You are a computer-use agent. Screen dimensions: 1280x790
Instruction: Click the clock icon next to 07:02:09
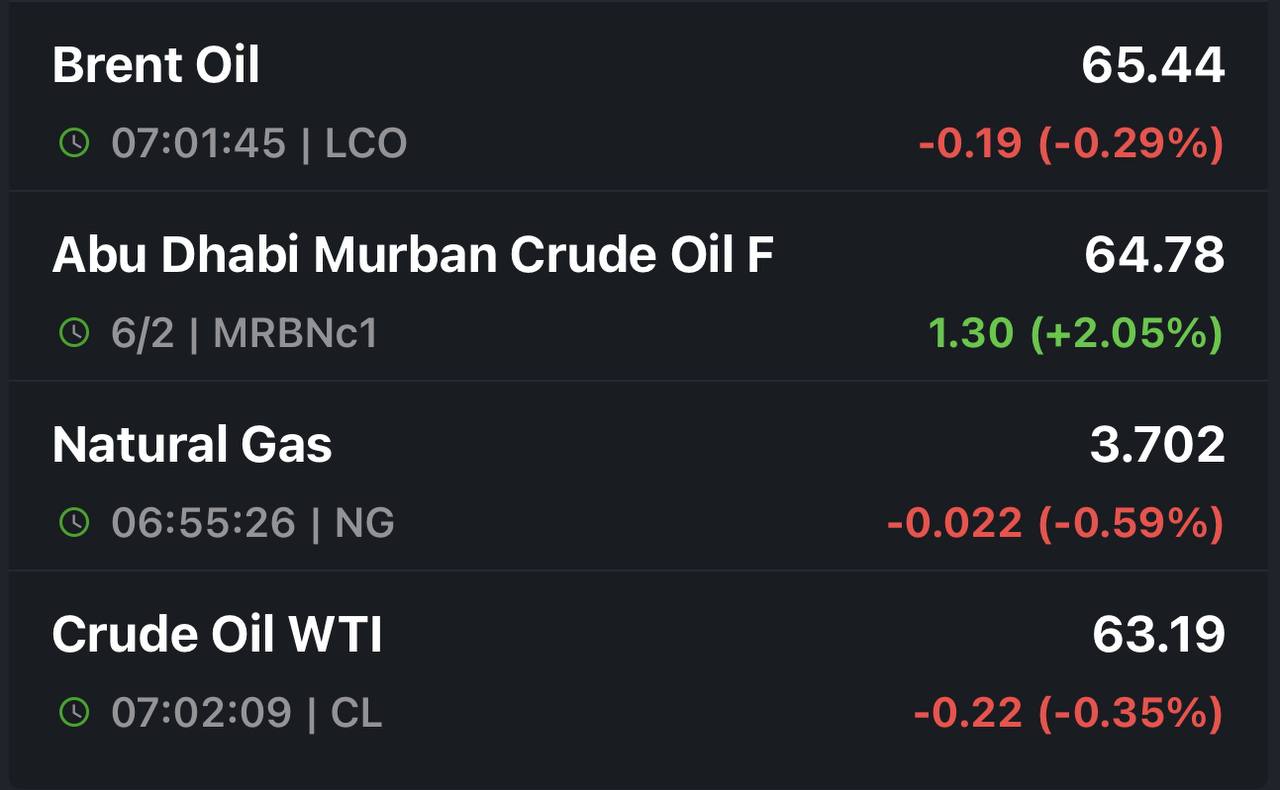pyautogui.click(x=74, y=712)
